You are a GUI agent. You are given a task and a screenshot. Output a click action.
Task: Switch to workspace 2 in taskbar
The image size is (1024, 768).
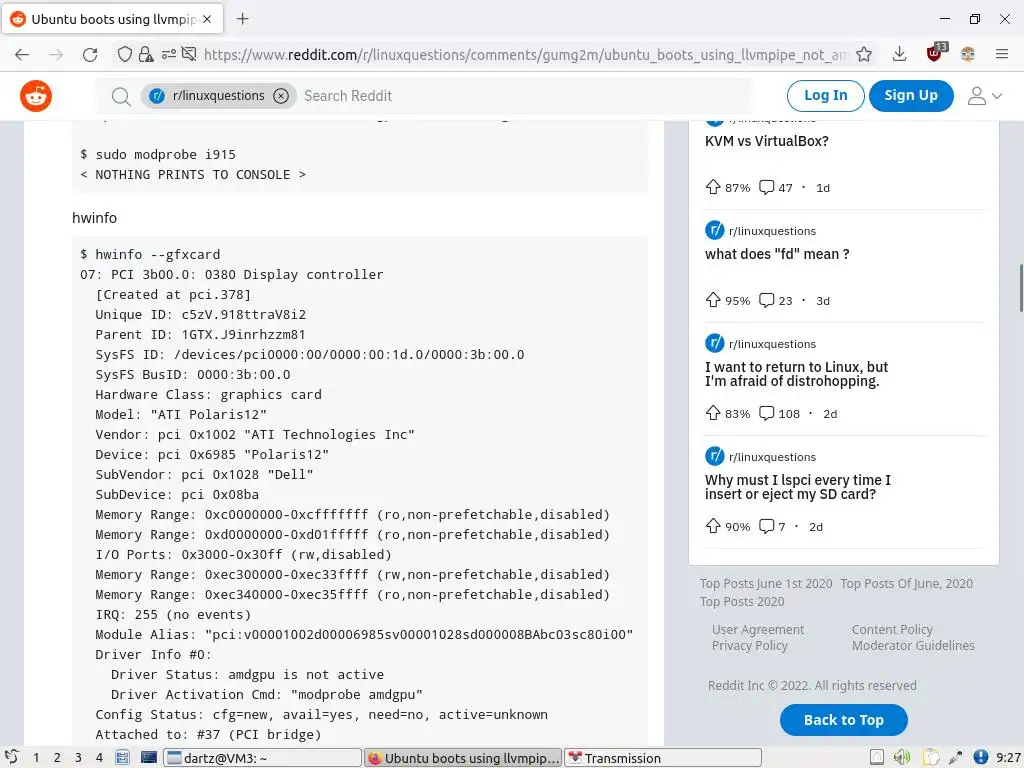57,758
